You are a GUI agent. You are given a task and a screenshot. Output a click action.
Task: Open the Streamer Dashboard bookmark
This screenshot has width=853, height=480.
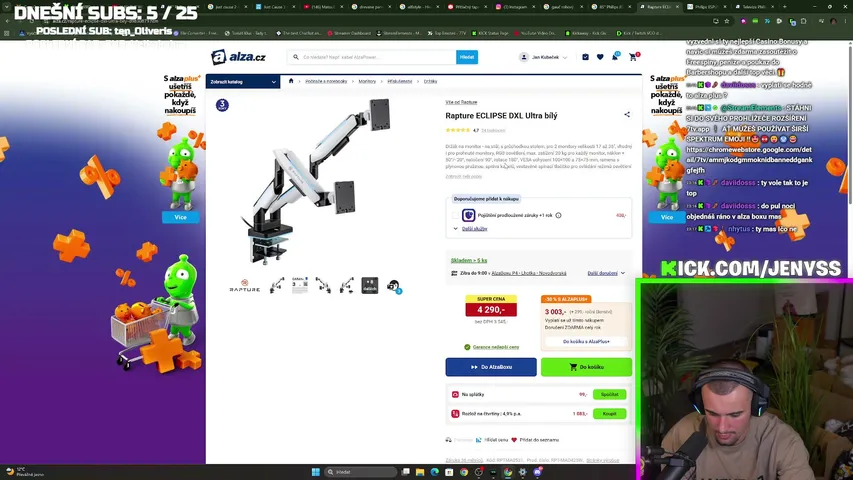pos(350,33)
